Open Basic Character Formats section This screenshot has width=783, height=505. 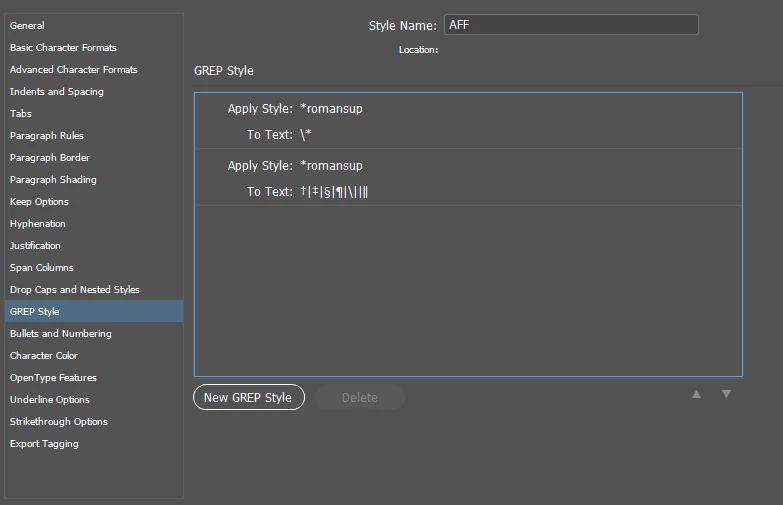click(94, 47)
